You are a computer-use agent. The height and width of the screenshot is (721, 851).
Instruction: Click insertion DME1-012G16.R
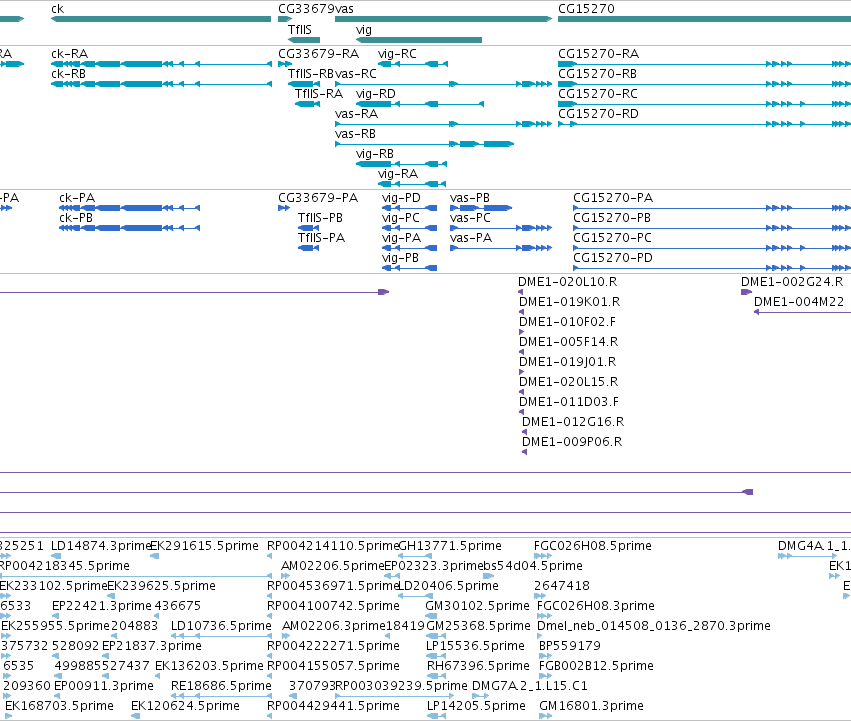point(524,432)
